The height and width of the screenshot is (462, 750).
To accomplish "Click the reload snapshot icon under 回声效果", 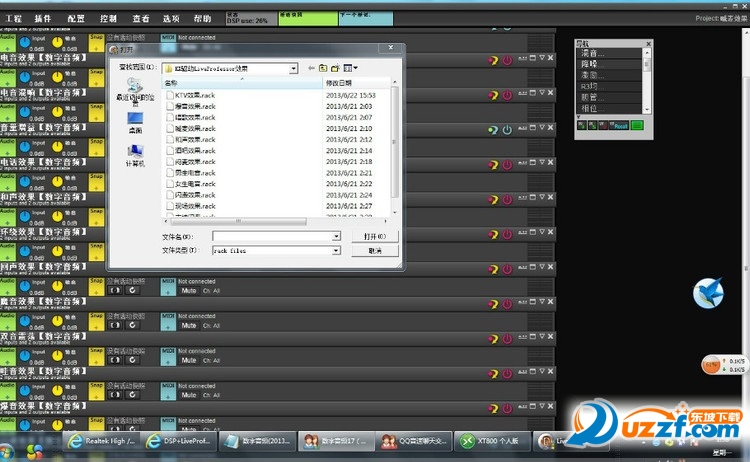I will pyautogui.click(x=132, y=290).
